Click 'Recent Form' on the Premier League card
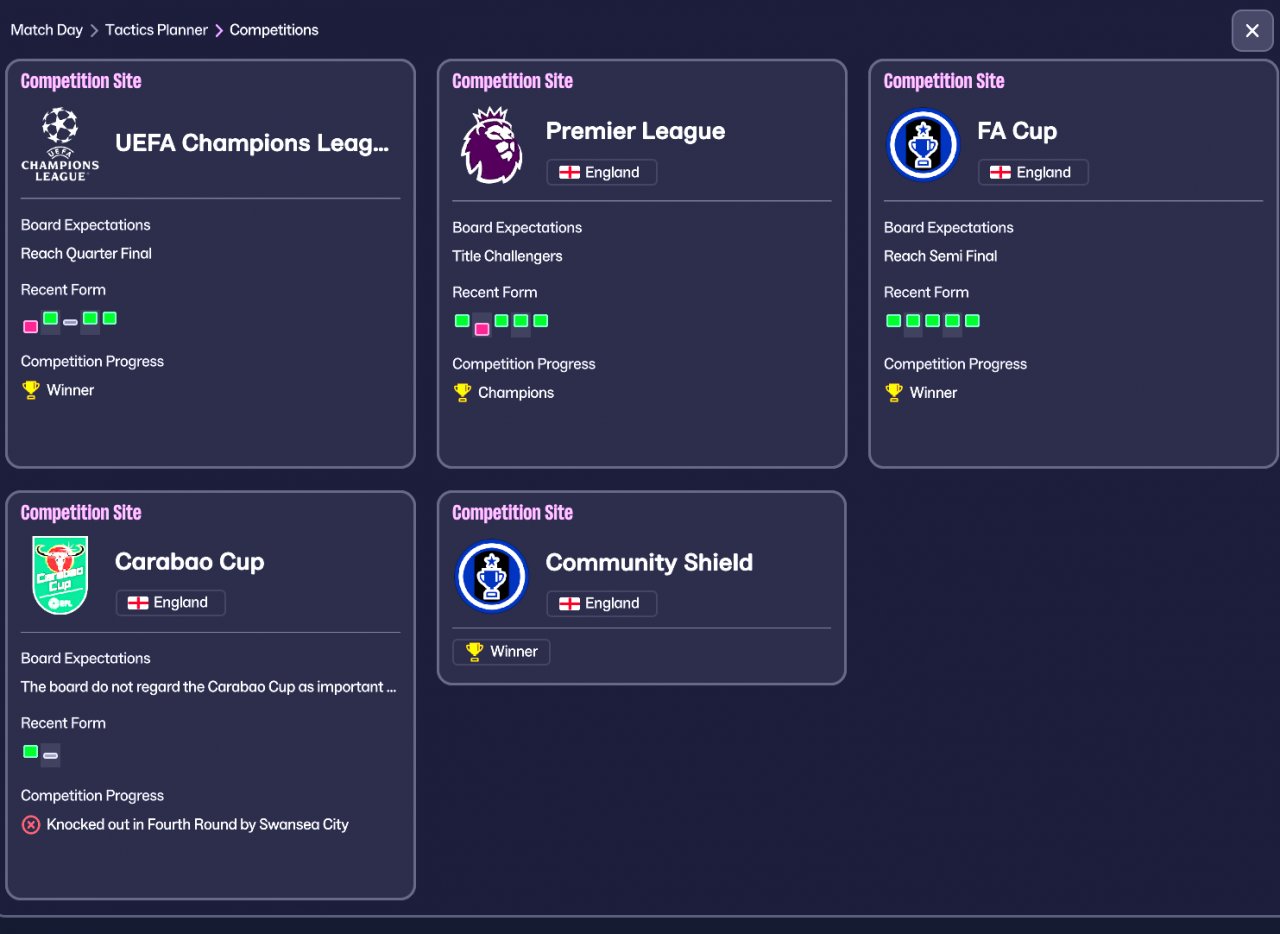The image size is (1280, 934). click(495, 293)
